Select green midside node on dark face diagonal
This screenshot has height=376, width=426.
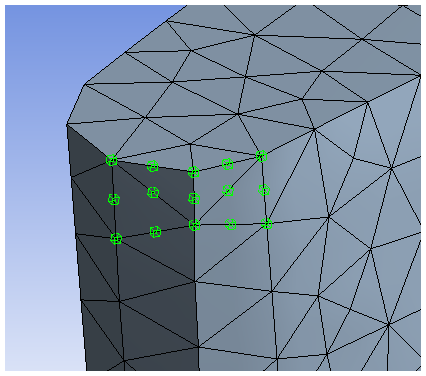[x=153, y=192]
